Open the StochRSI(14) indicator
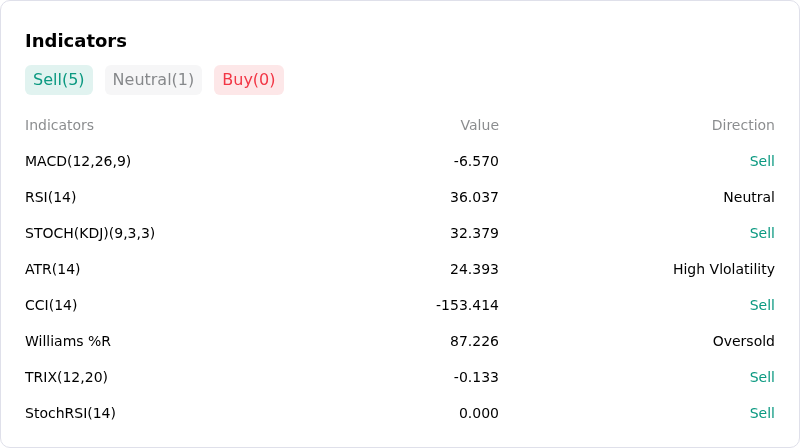The width and height of the screenshot is (800, 448). (70, 413)
